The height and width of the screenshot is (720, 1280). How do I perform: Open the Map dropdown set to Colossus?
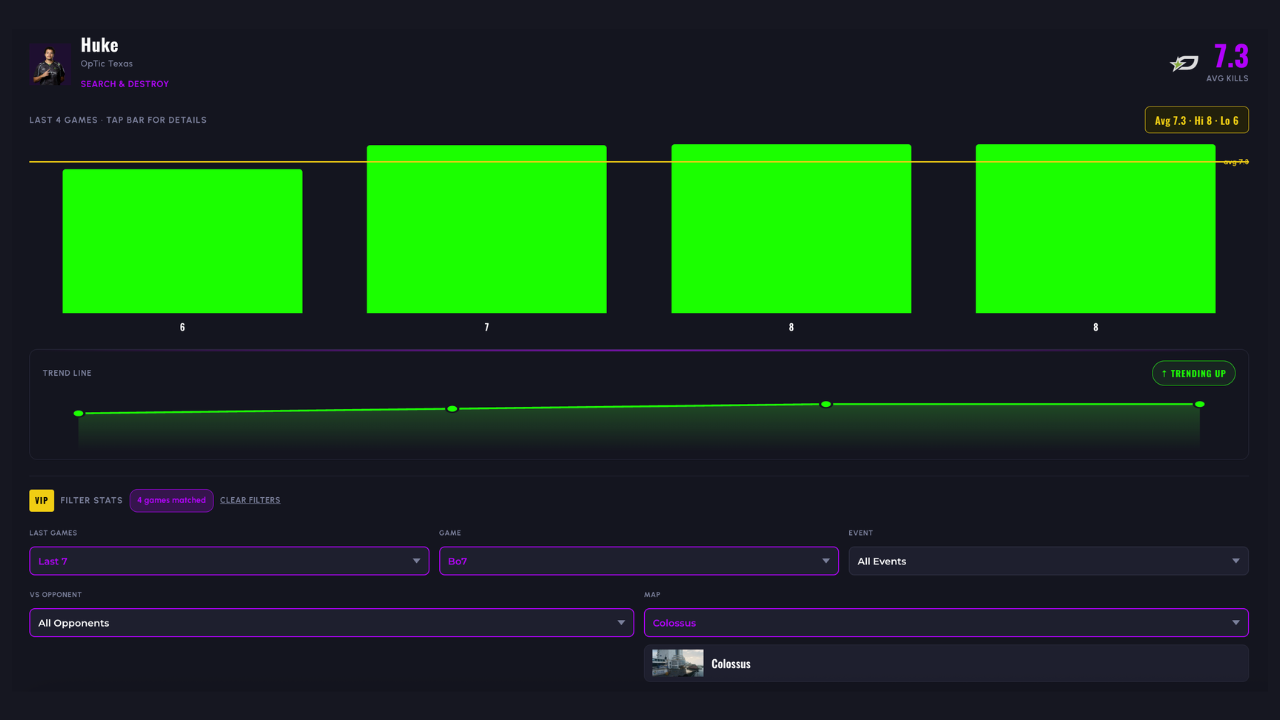[946, 623]
